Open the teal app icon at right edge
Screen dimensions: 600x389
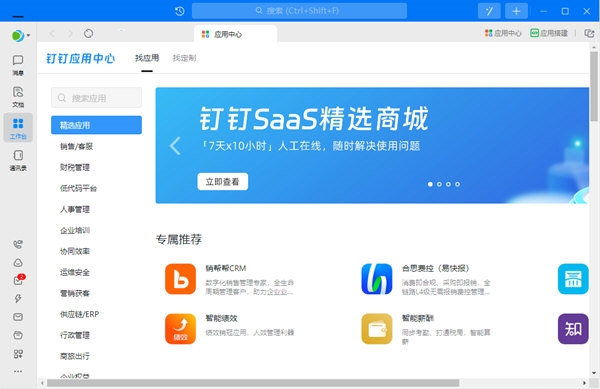(x=573, y=279)
